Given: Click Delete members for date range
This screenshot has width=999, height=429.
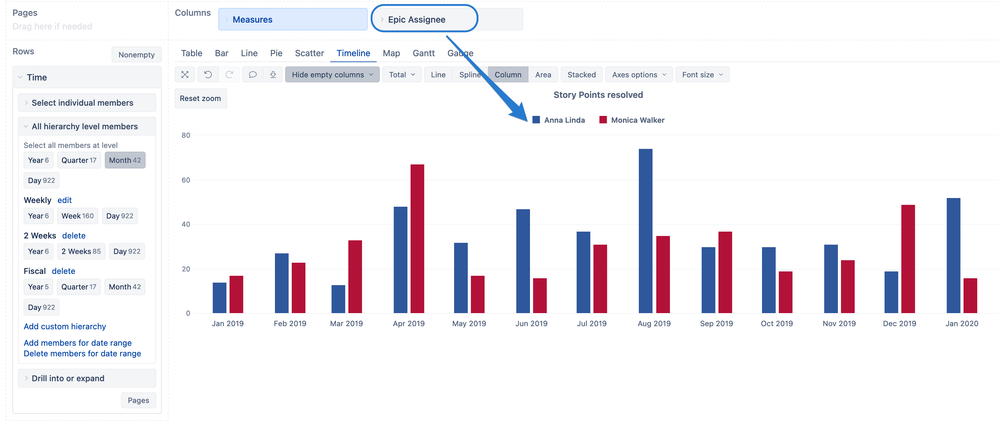Looking at the screenshot, I should (82, 354).
